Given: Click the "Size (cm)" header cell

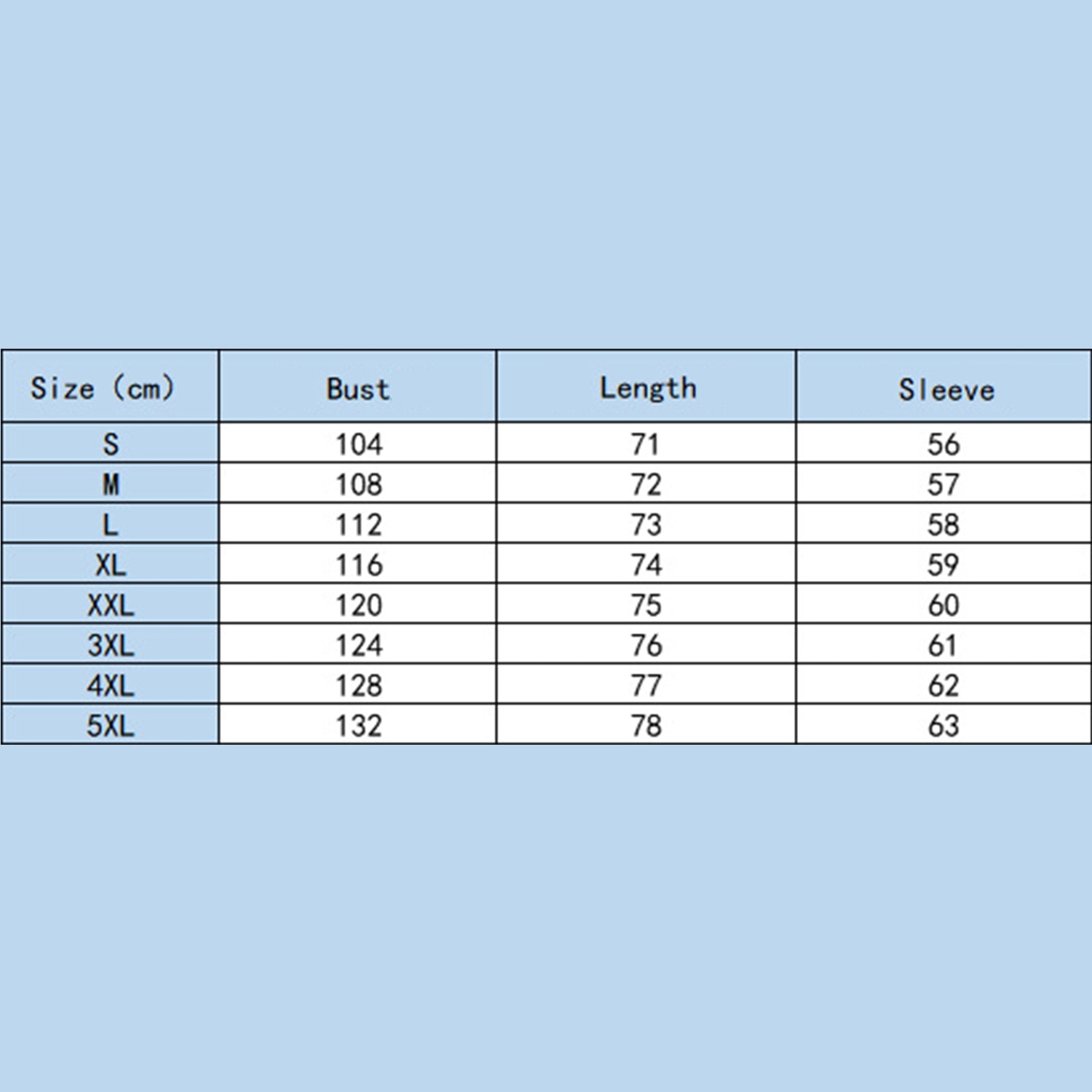Looking at the screenshot, I should (x=103, y=388).
